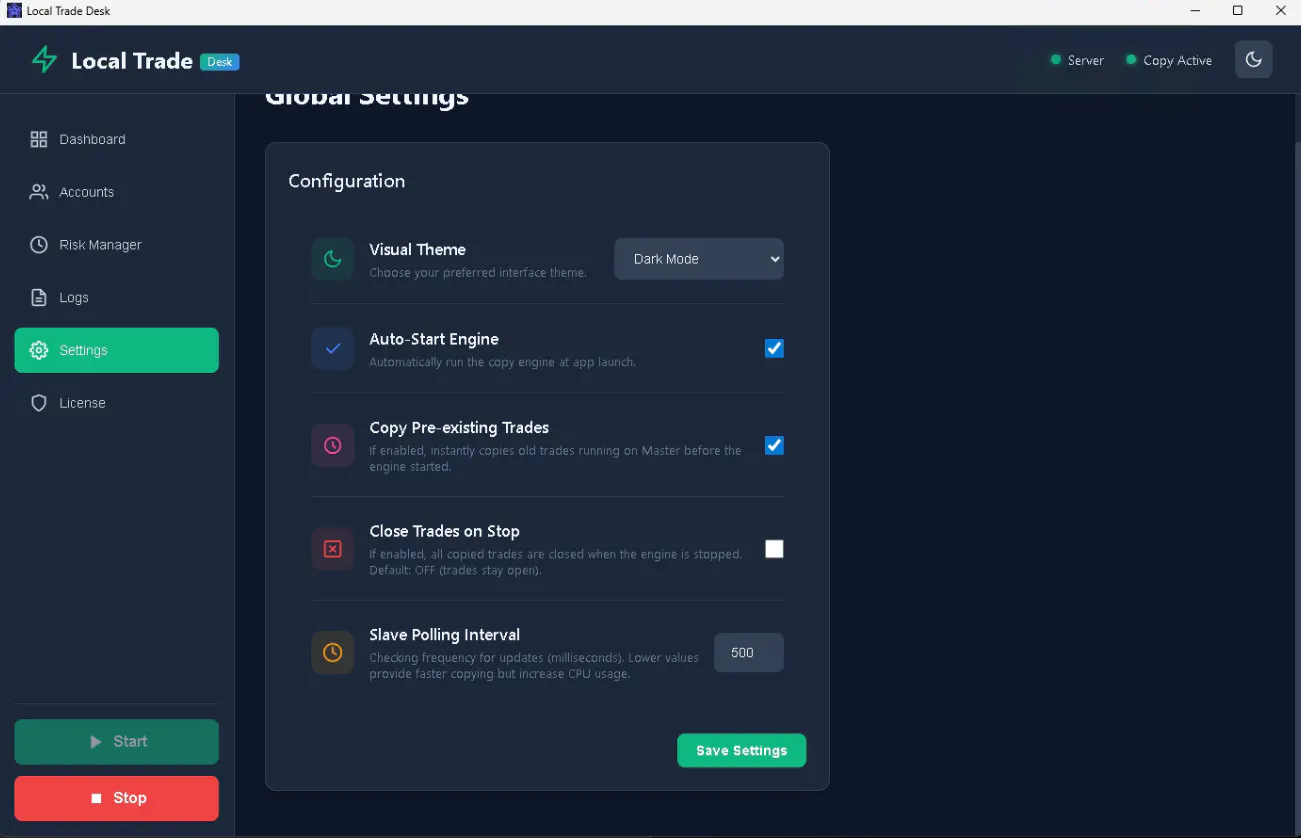Click the Accounts people icon
This screenshot has height=838, width=1301.
pyautogui.click(x=39, y=192)
